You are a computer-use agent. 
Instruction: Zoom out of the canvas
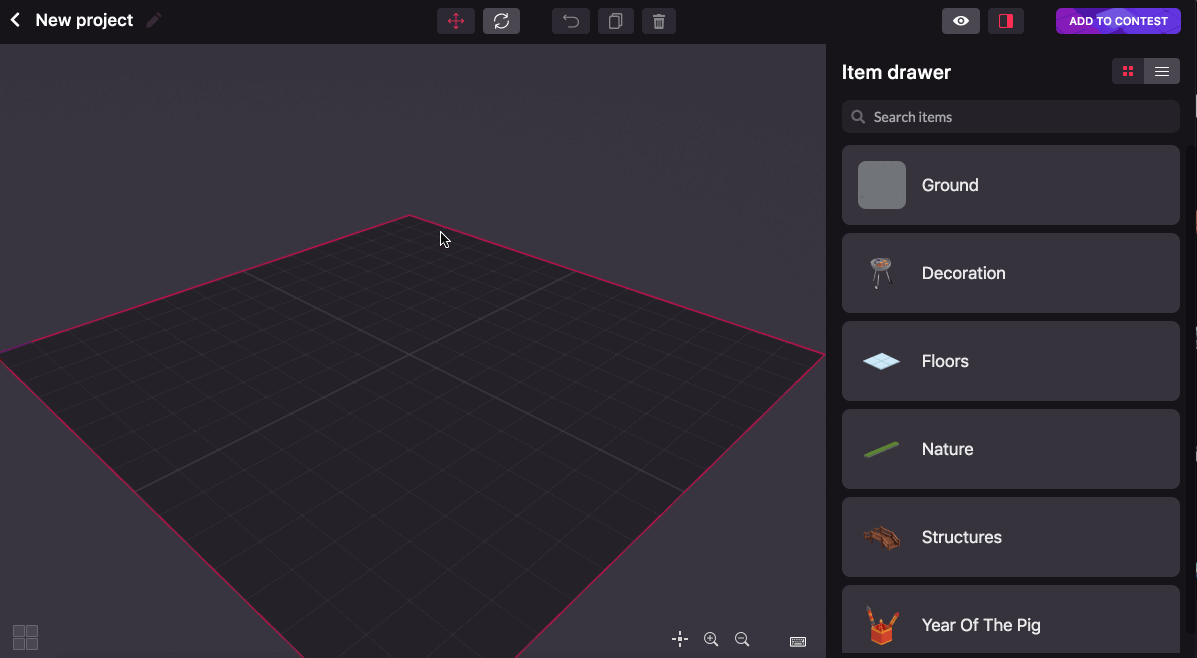coord(742,640)
